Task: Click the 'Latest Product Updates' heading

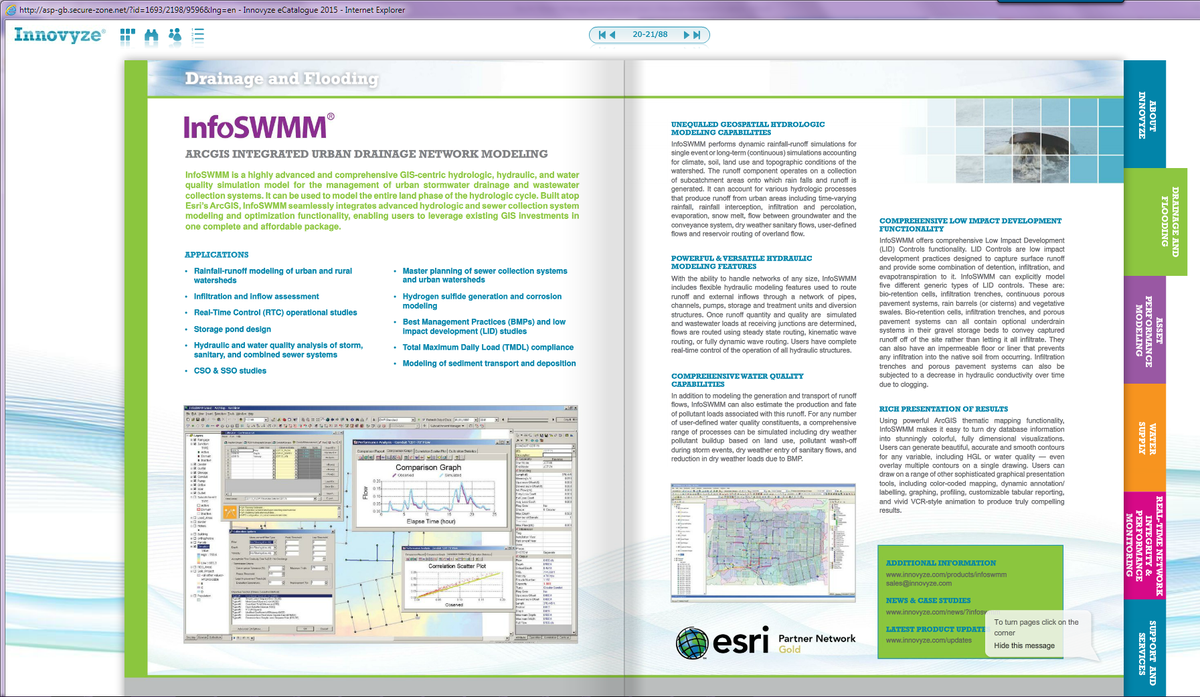Action: [x=936, y=628]
